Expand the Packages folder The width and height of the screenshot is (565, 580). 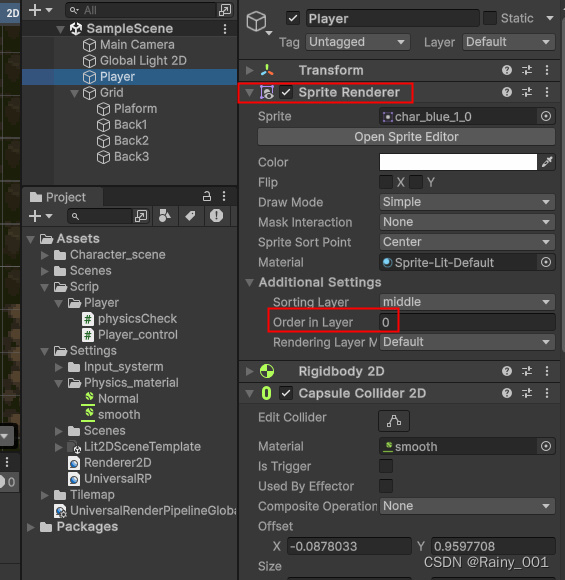31,527
